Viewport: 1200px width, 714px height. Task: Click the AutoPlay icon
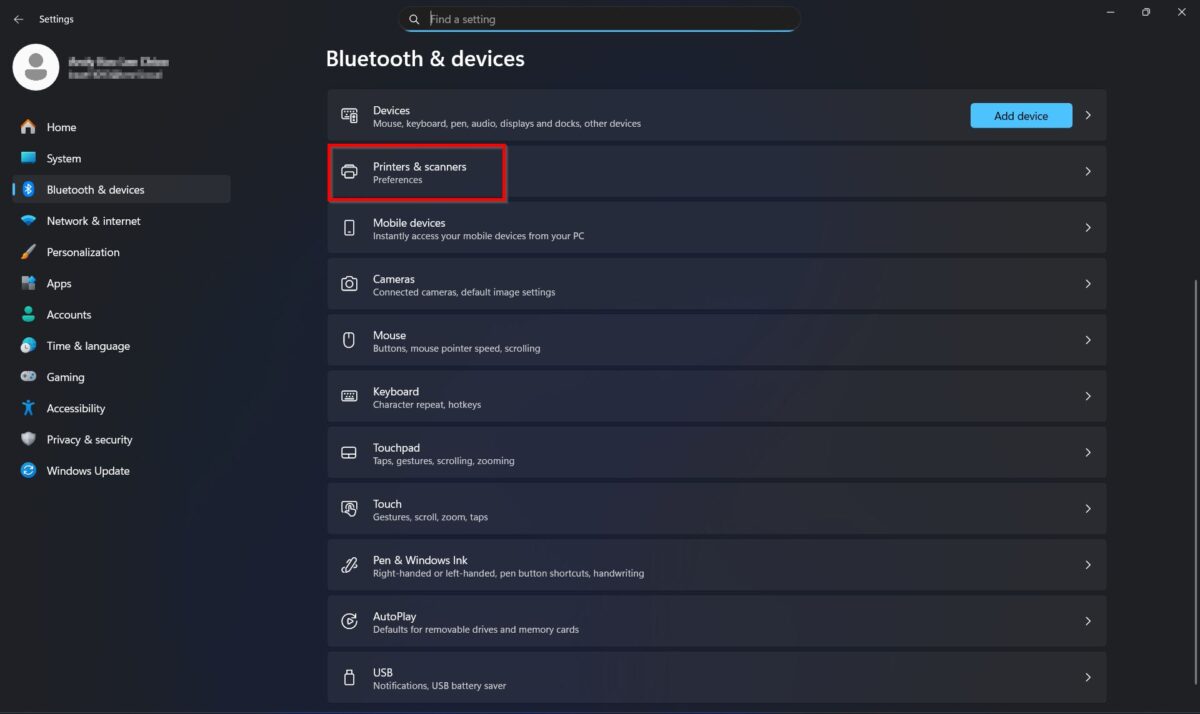(x=349, y=621)
